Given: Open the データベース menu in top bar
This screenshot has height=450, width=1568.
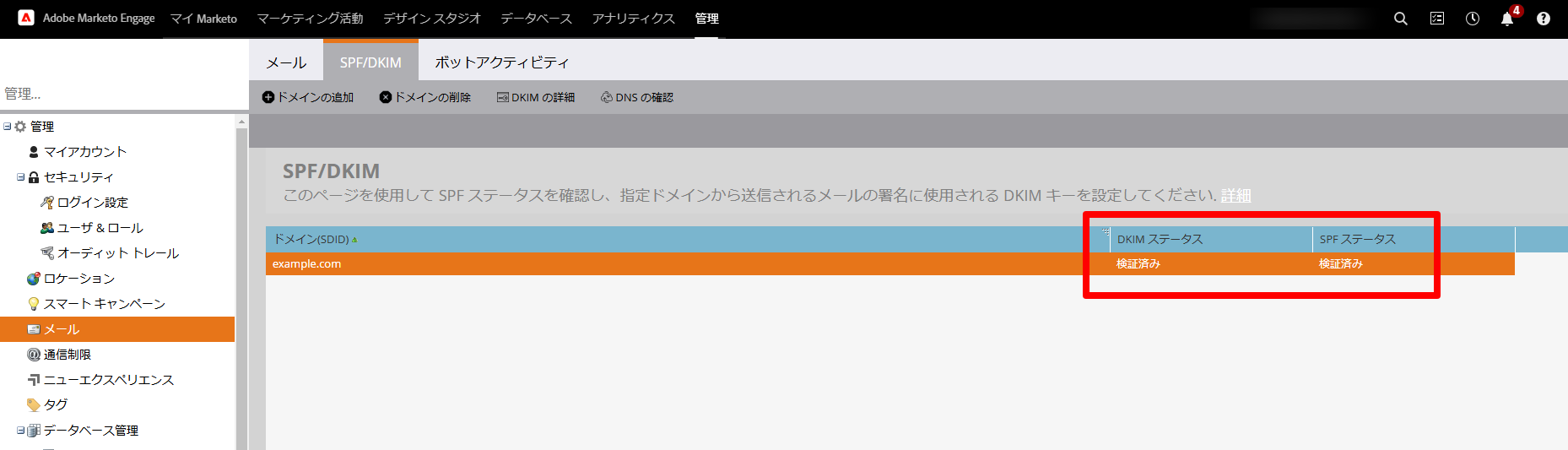Looking at the screenshot, I should [x=536, y=19].
